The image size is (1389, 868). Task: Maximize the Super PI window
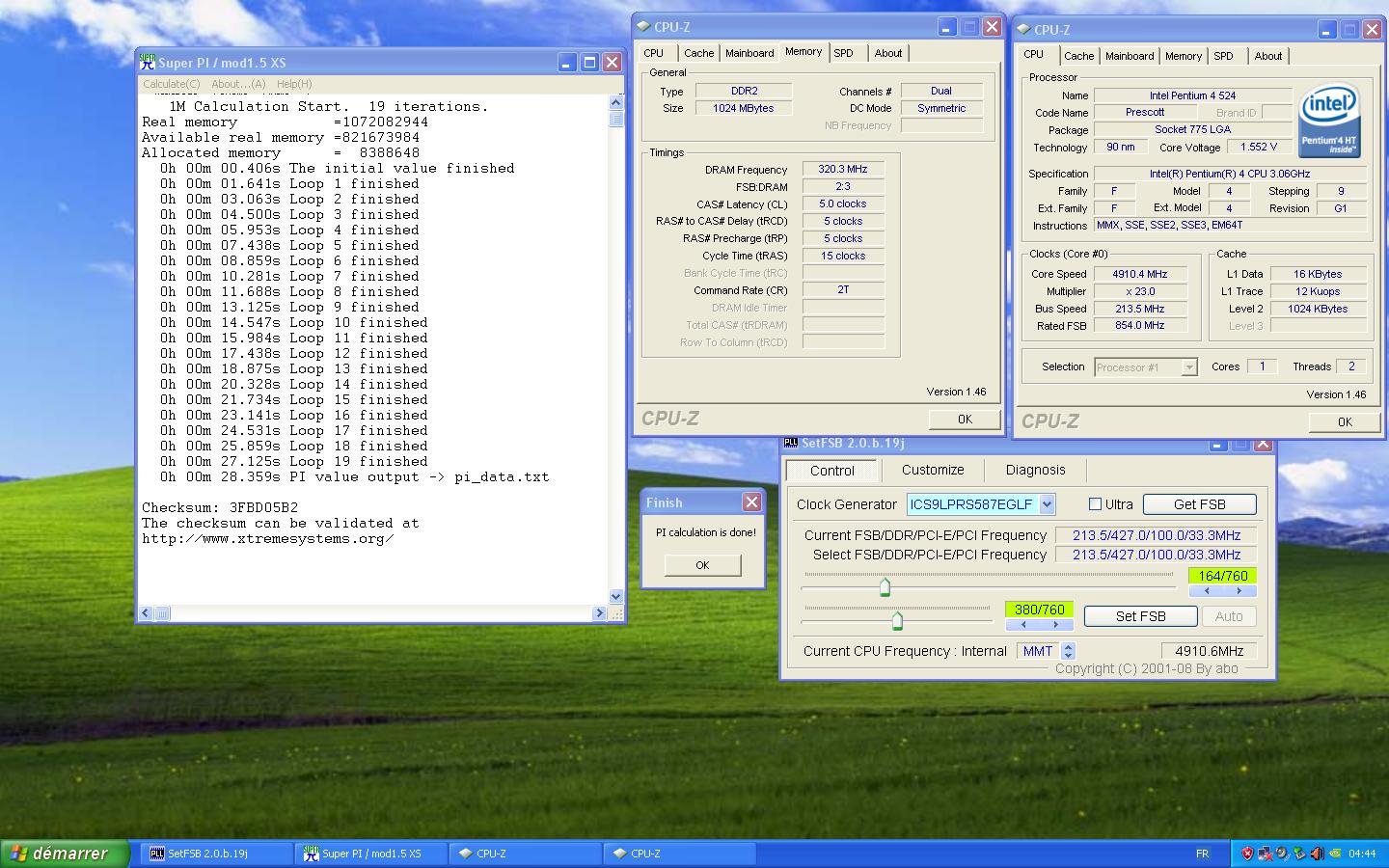pos(590,63)
